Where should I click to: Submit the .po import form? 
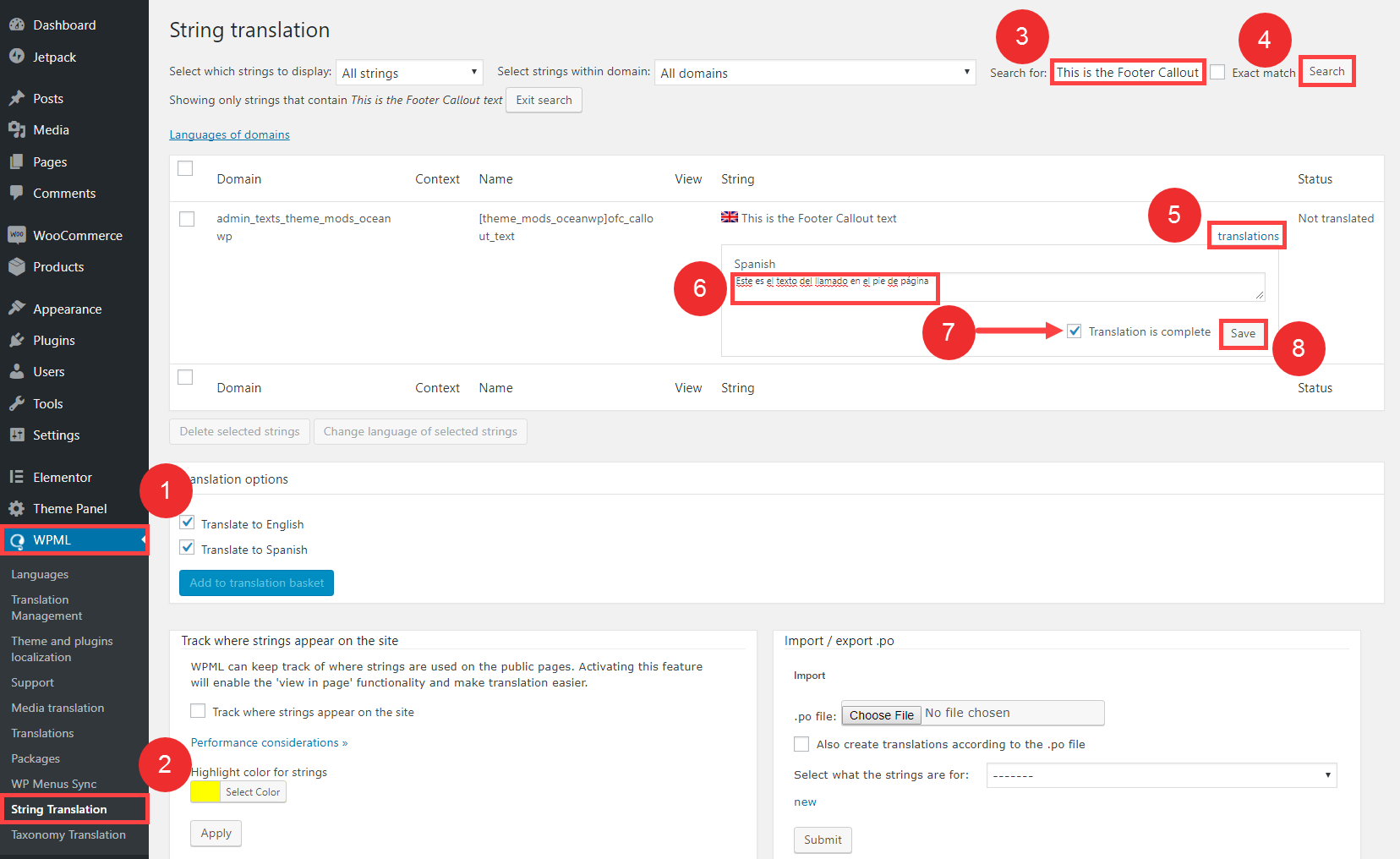click(823, 840)
